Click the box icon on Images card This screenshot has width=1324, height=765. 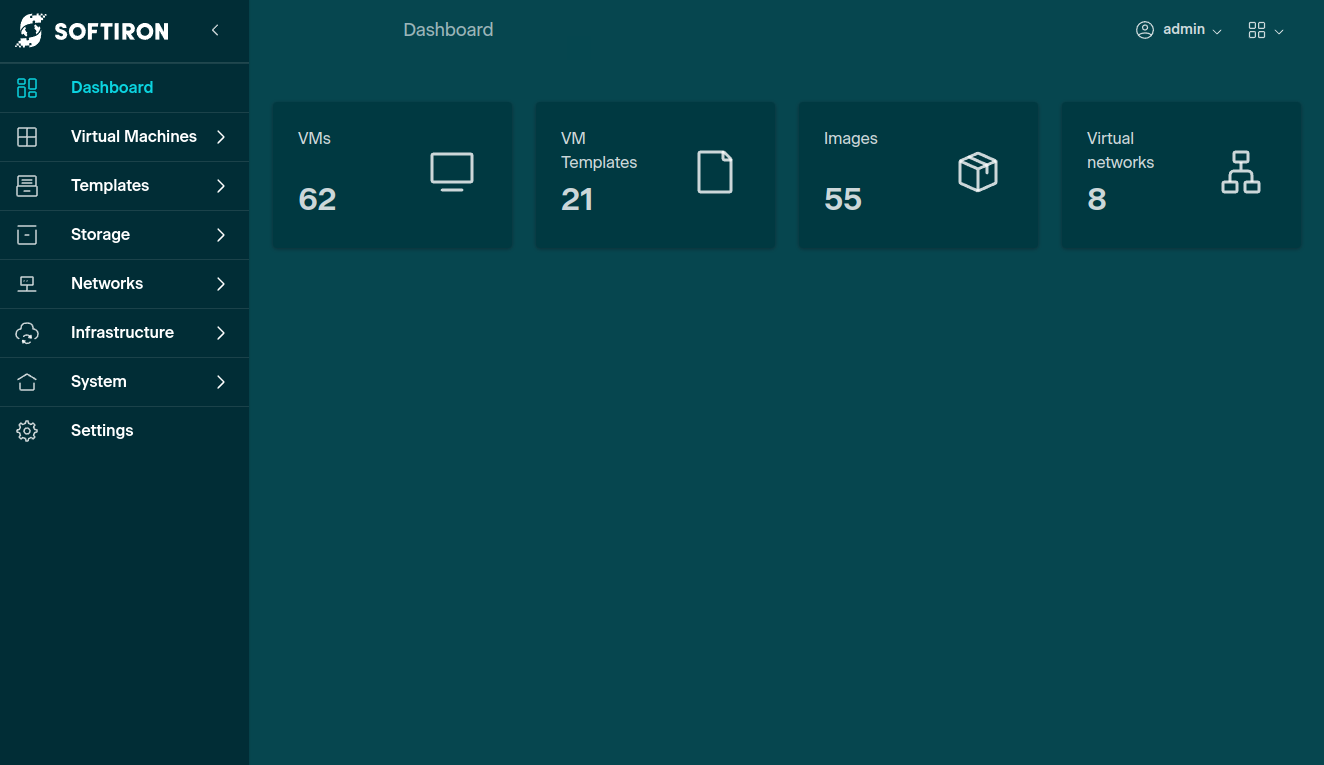pos(978,172)
